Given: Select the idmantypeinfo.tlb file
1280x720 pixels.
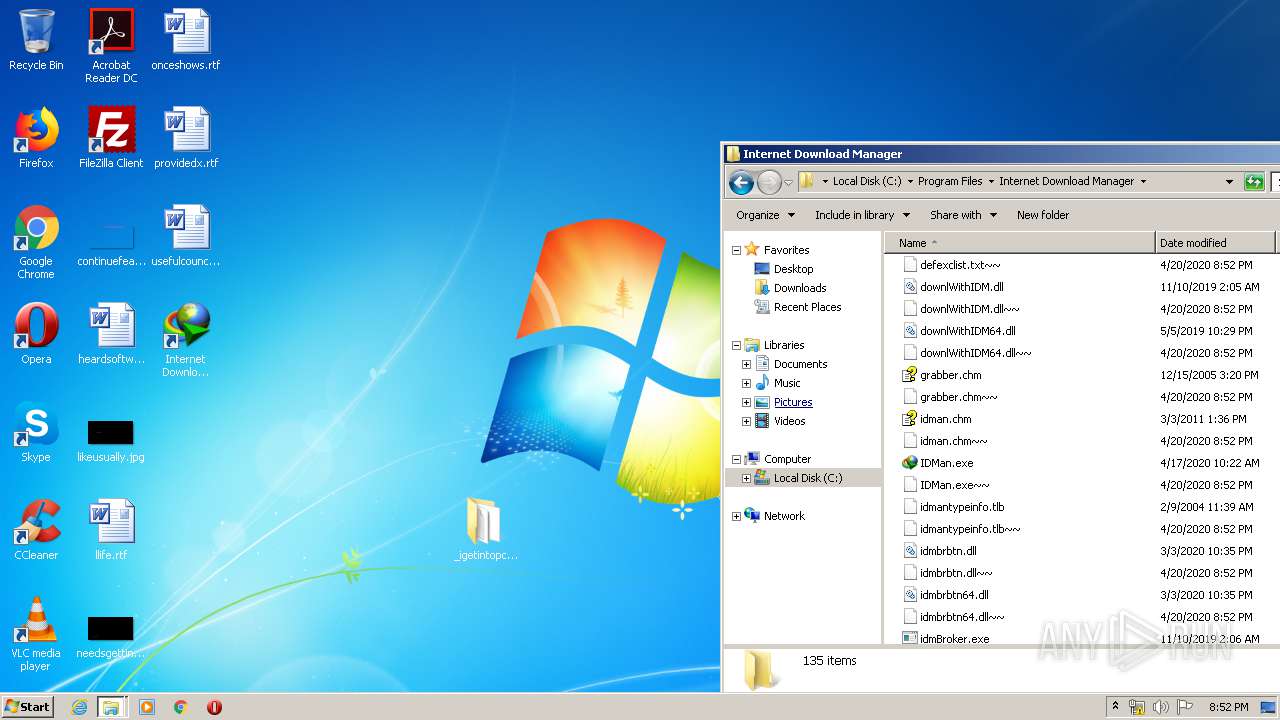Looking at the screenshot, I should [x=962, y=507].
